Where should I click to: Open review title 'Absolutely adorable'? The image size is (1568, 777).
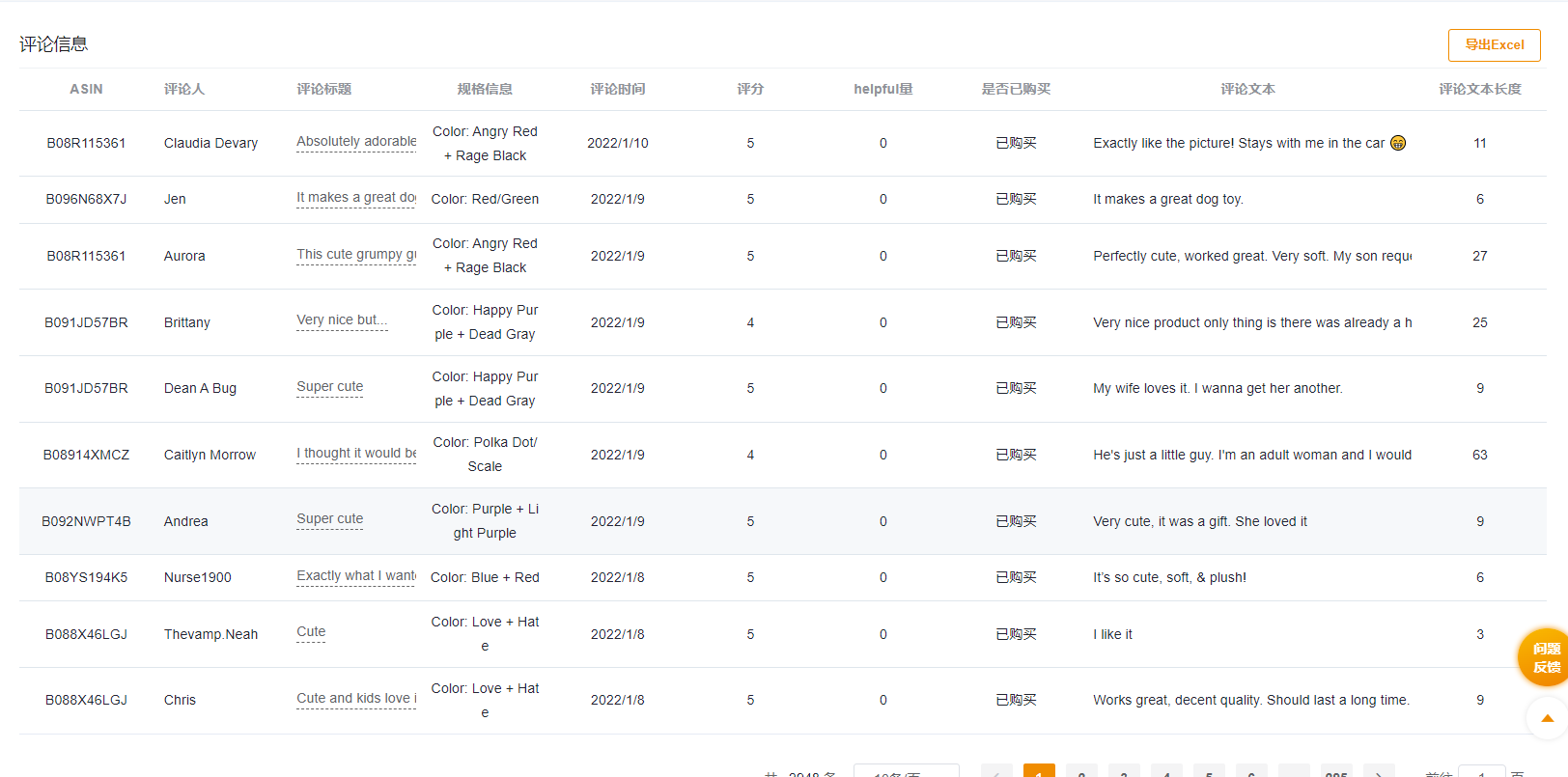click(x=356, y=142)
